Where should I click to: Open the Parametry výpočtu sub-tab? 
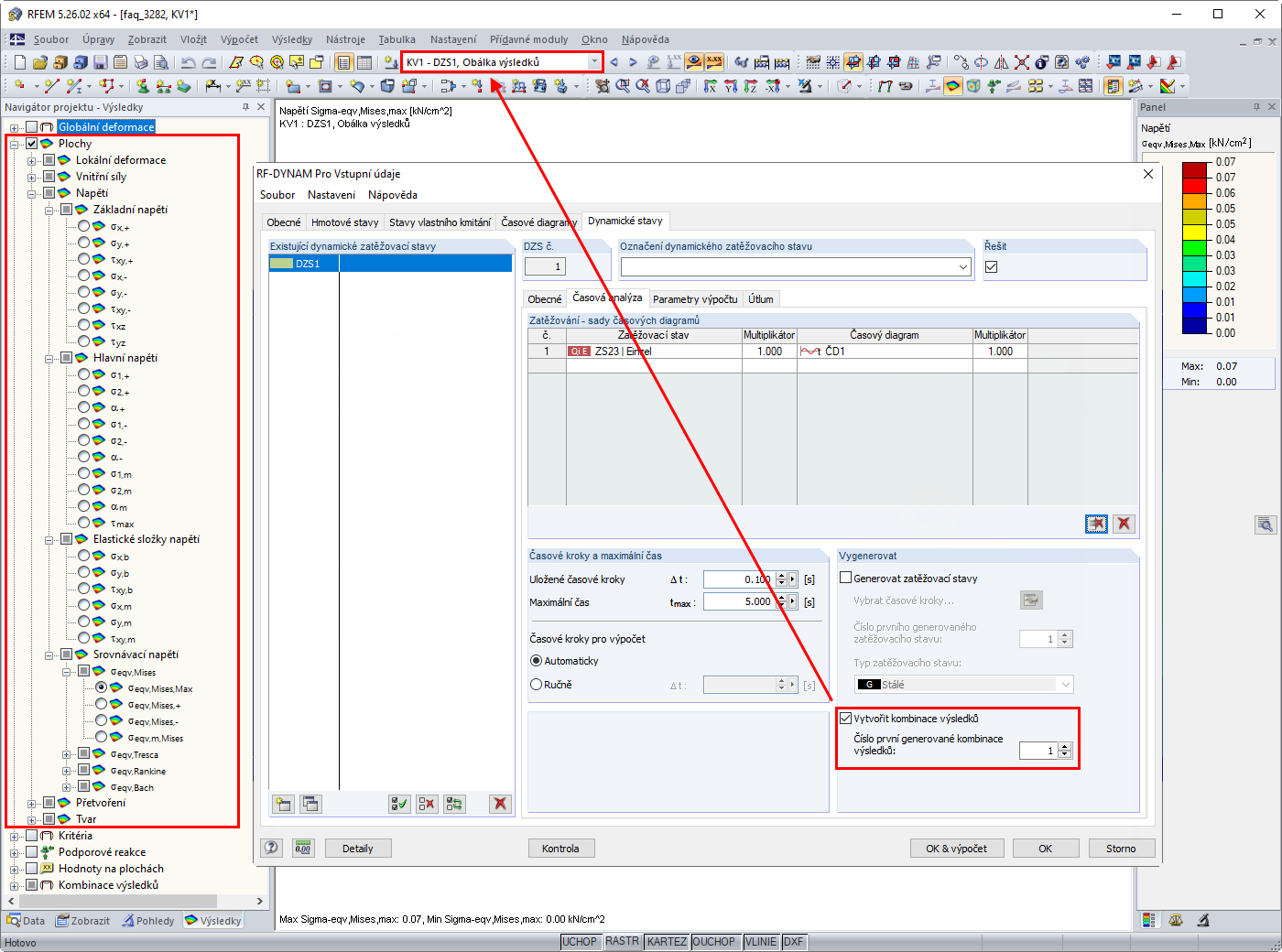click(695, 299)
